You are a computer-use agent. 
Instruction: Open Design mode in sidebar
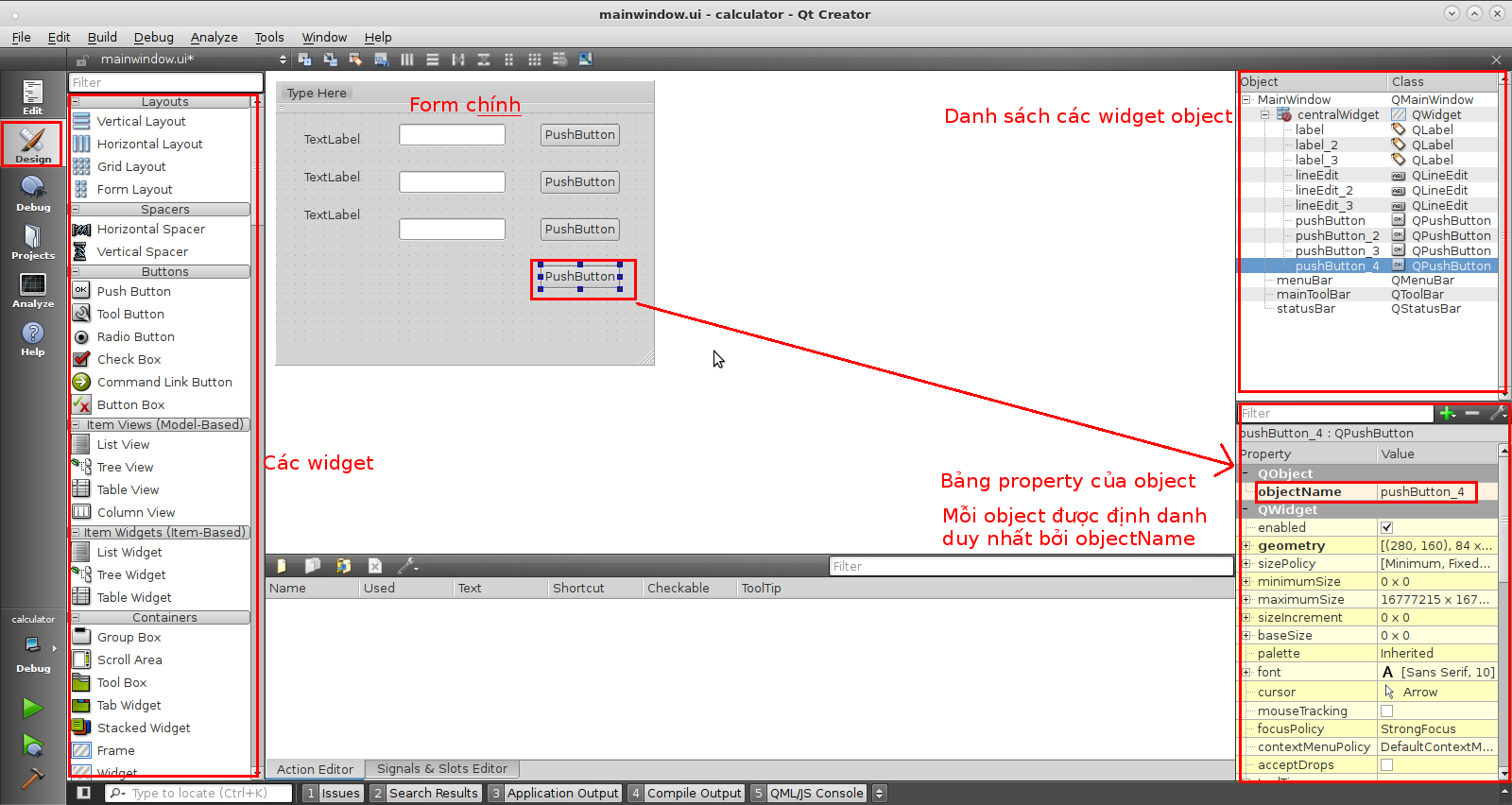(x=33, y=144)
